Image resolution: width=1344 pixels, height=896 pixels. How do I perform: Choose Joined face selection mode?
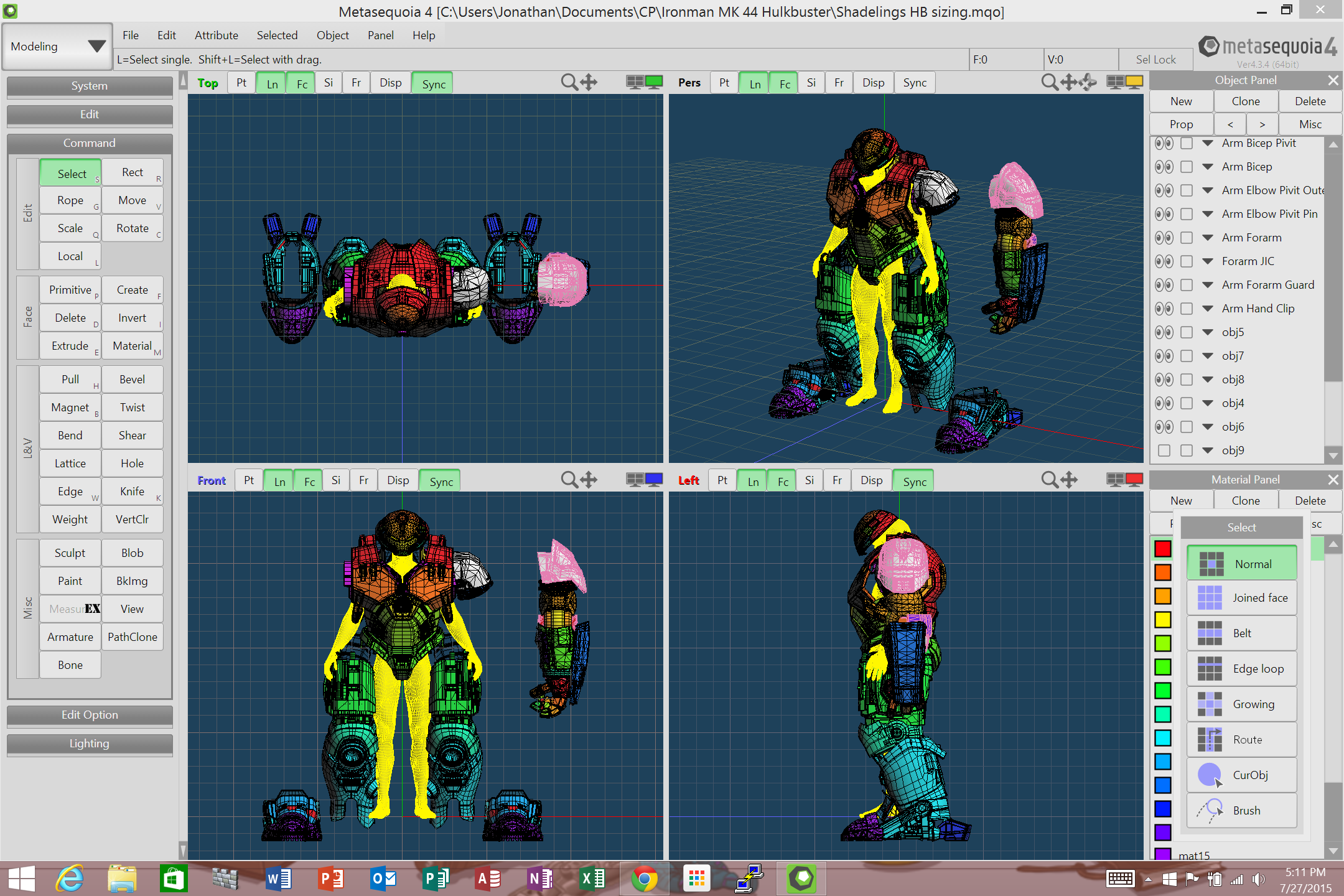[1242, 598]
